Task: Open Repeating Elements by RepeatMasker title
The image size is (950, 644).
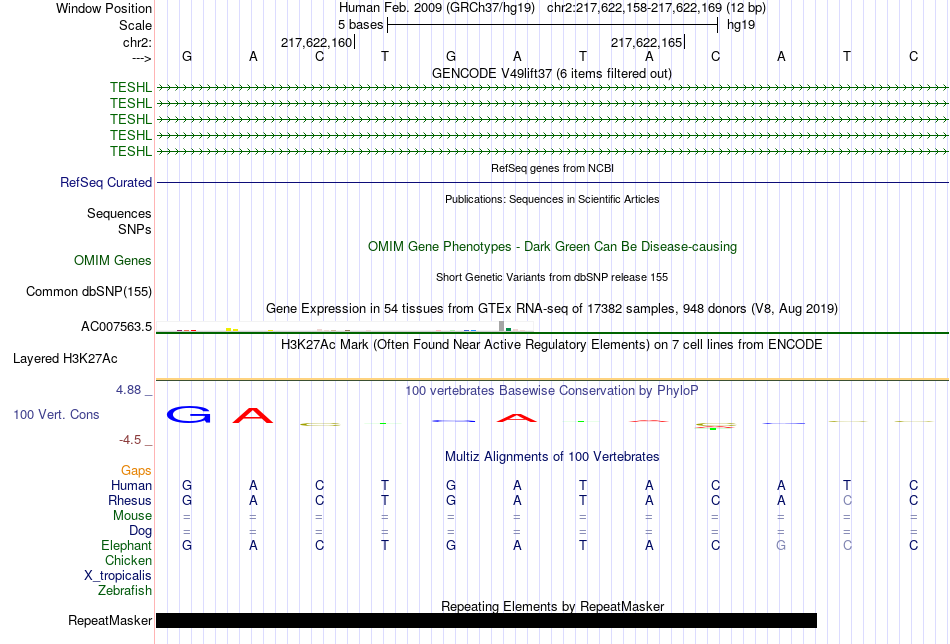Action: click(x=552, y=606)
